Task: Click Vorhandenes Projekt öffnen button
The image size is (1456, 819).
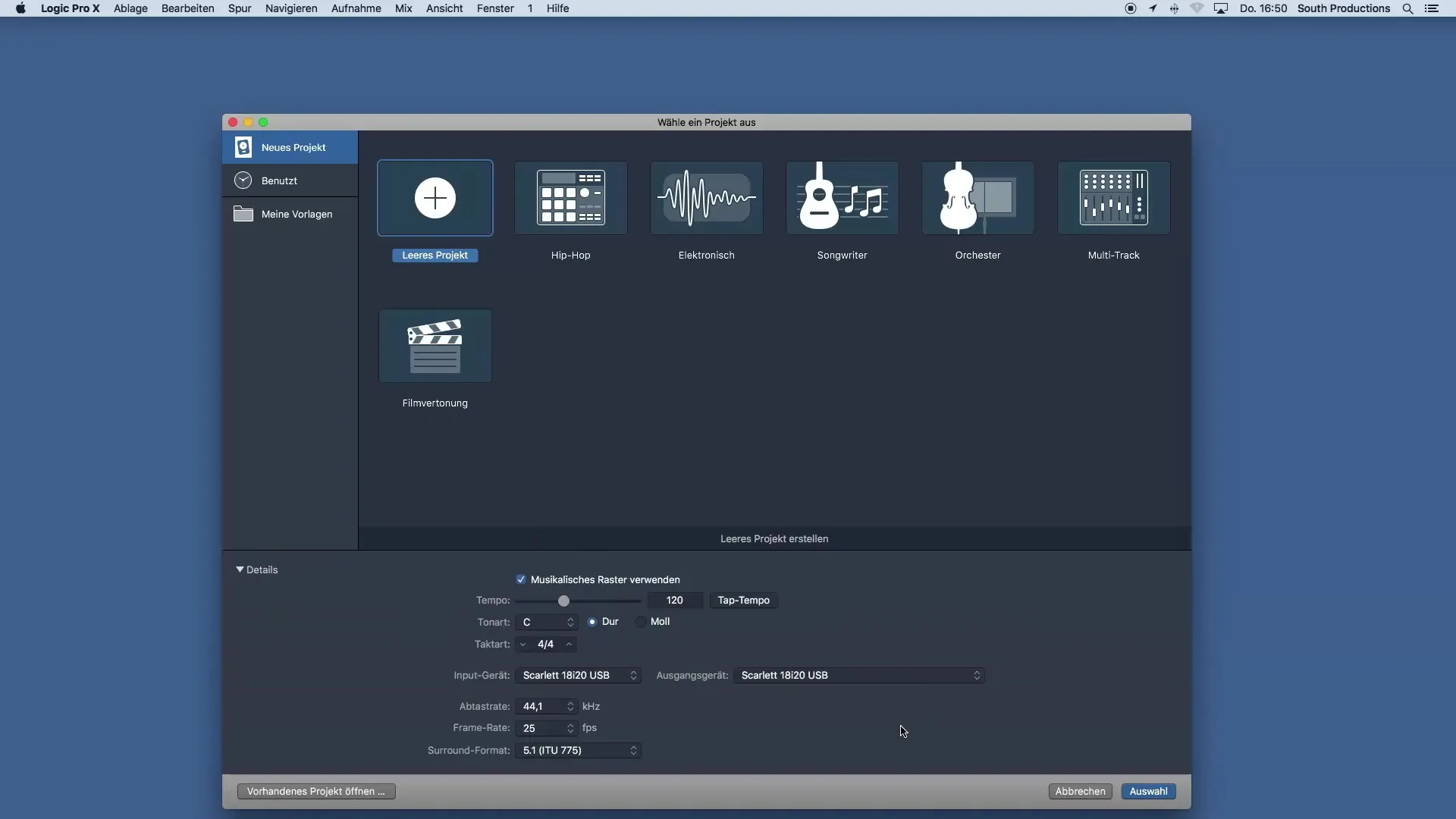Action: coord(316,791)
